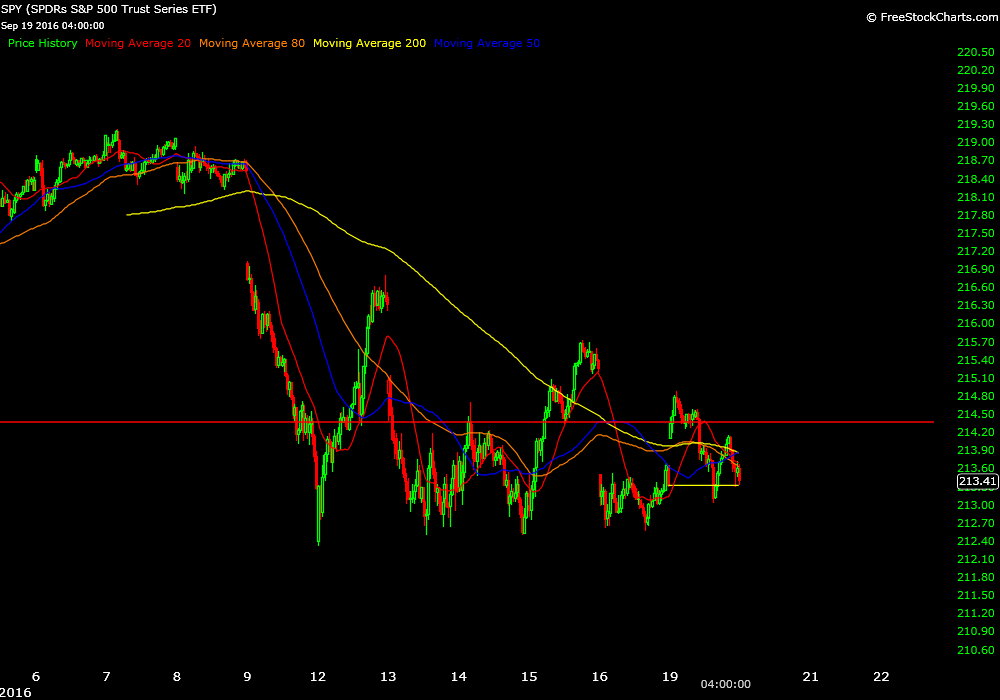Click the 2016 year label
Viewport: 1000px width, 700px height.
click(16, 691)
